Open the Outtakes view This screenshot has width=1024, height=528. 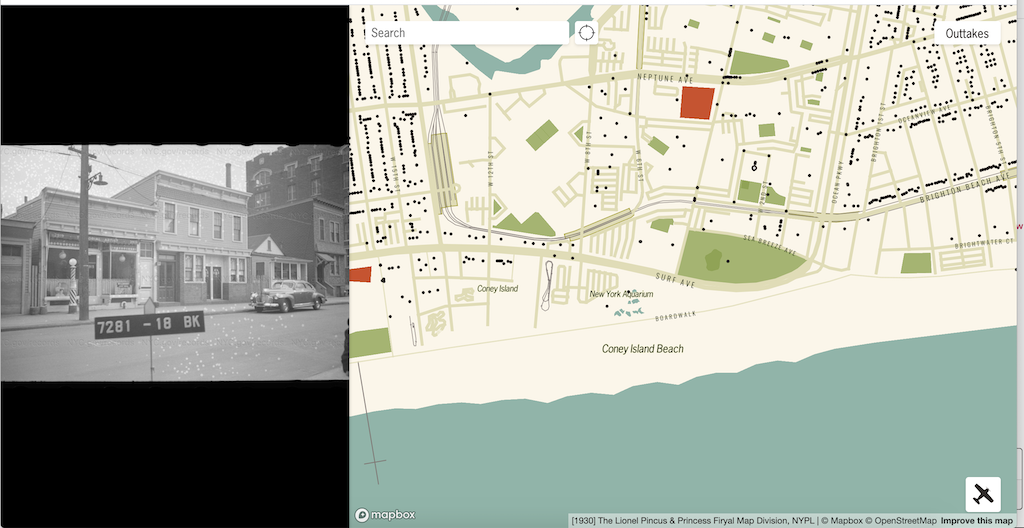coord(967,33)
